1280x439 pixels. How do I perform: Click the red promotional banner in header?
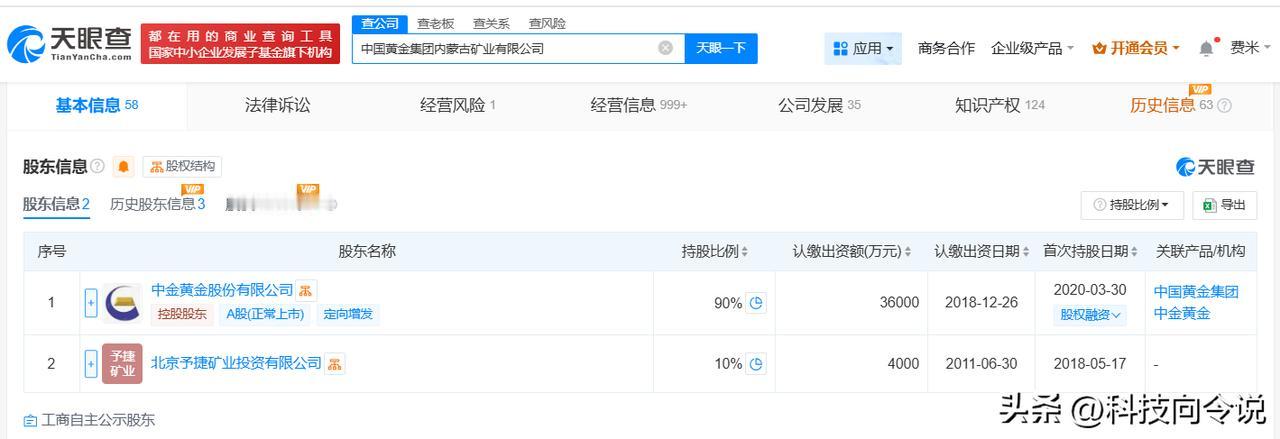pos(240,43)
